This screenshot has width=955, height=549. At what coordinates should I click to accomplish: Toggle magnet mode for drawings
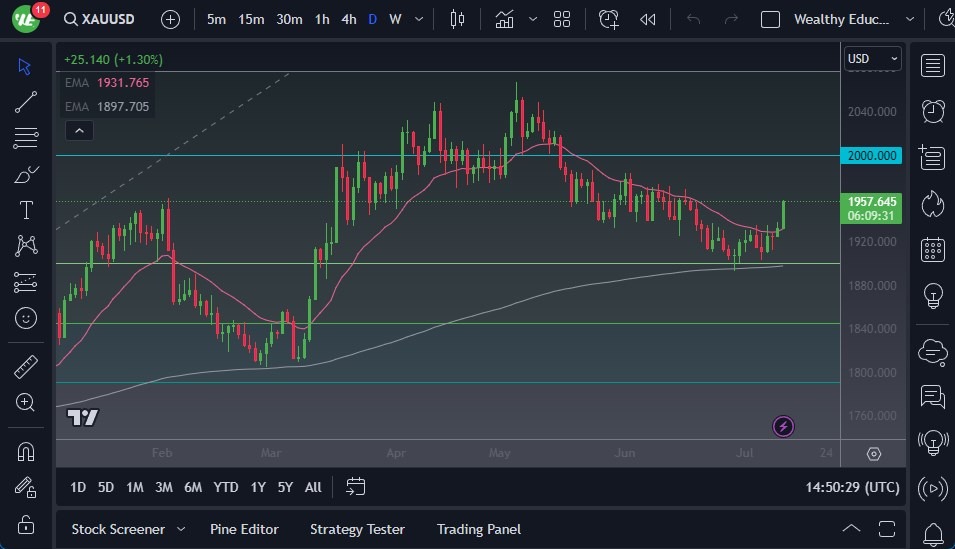26,451
